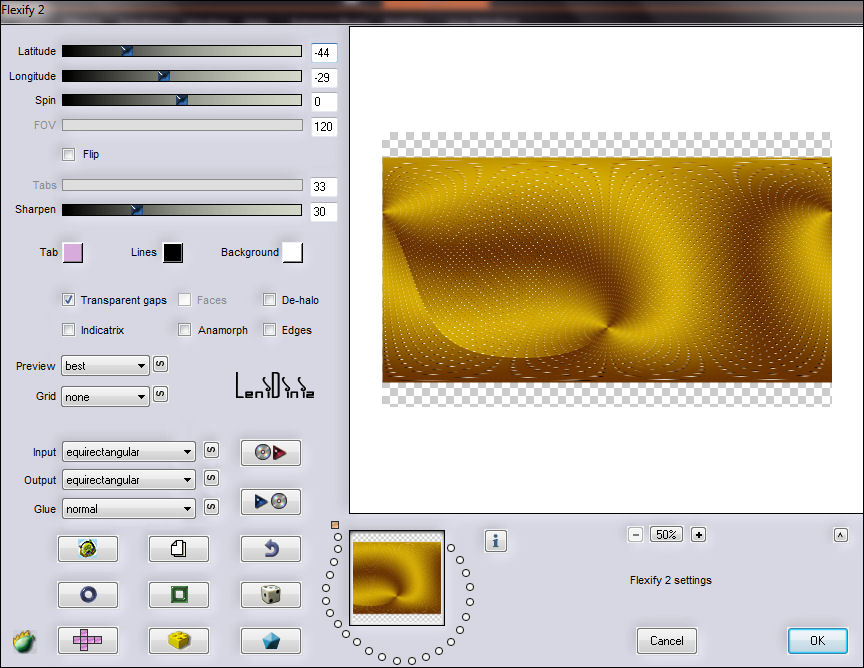Image resolution: width=864 pixels, height=668 pixels.
Task: Open the Preview quality dropdown
Action: click(105, 366)
